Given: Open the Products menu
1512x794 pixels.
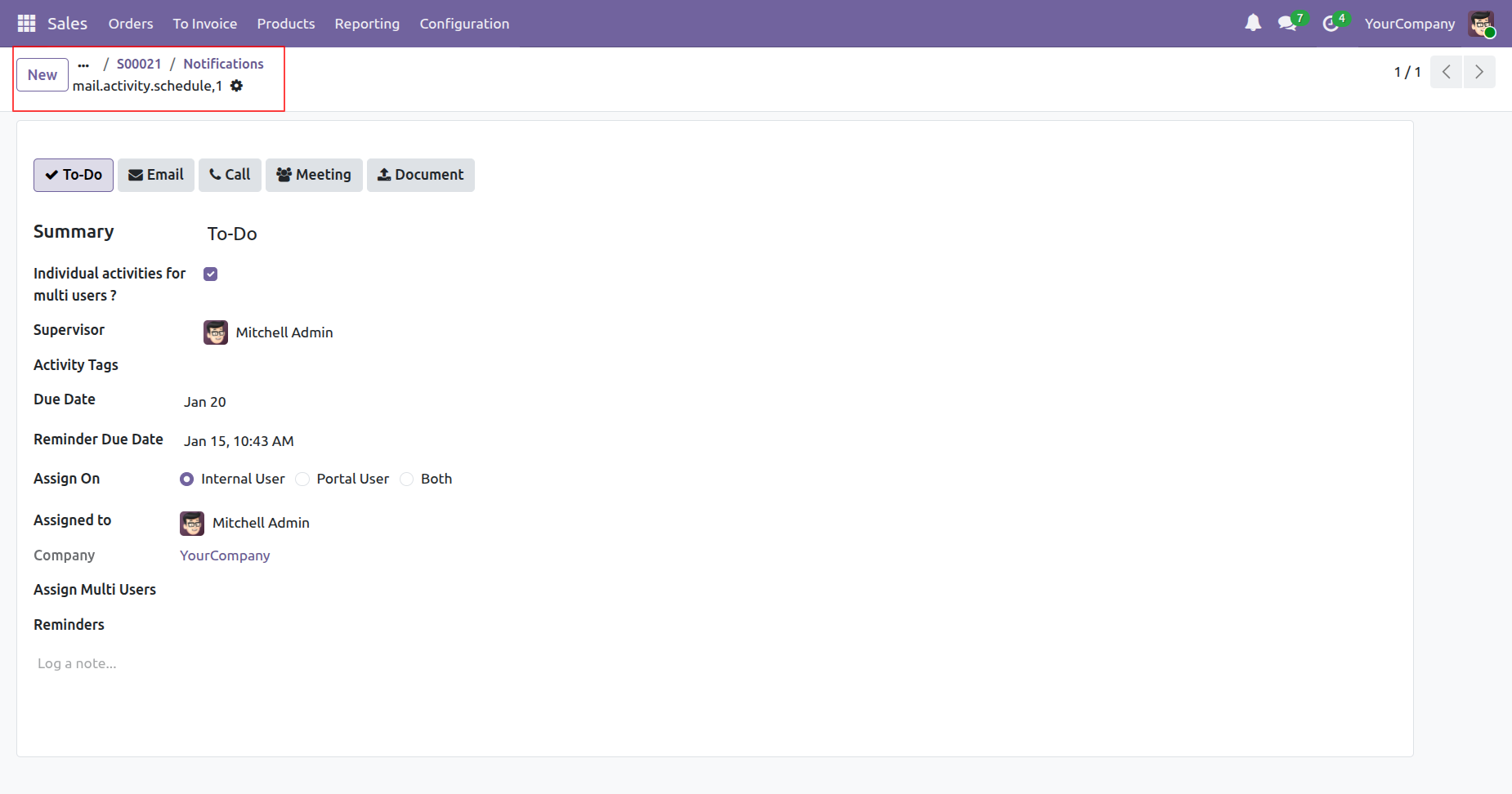Looking at the screenshot, I should coord(286,24).
